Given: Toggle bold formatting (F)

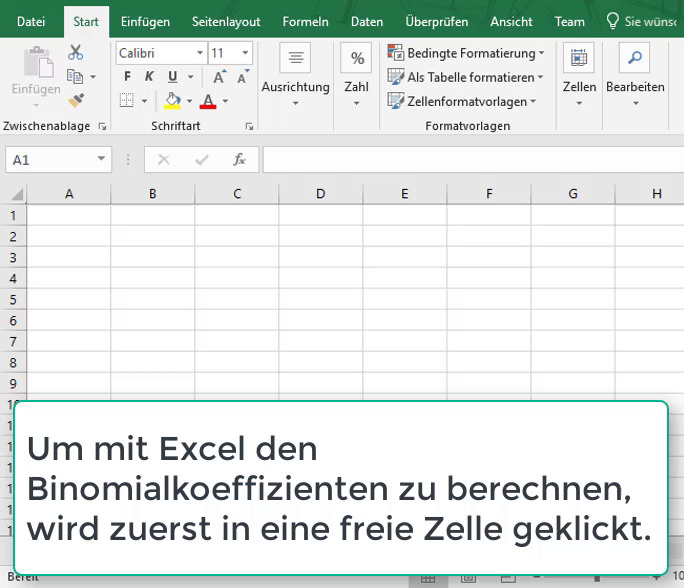Looking at the screenshot, I should coord(127,77).
